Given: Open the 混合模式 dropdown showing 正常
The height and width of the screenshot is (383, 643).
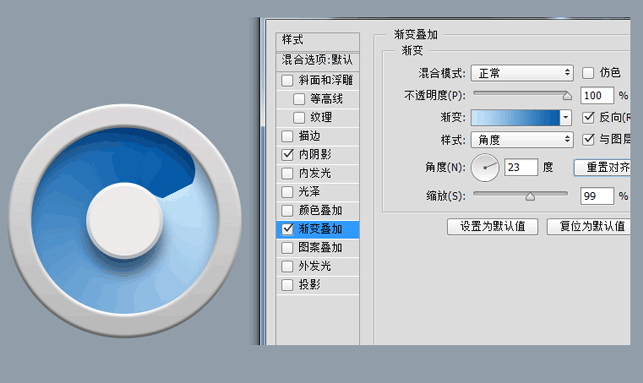Looking at the screenshot, I should pos(522,73).
